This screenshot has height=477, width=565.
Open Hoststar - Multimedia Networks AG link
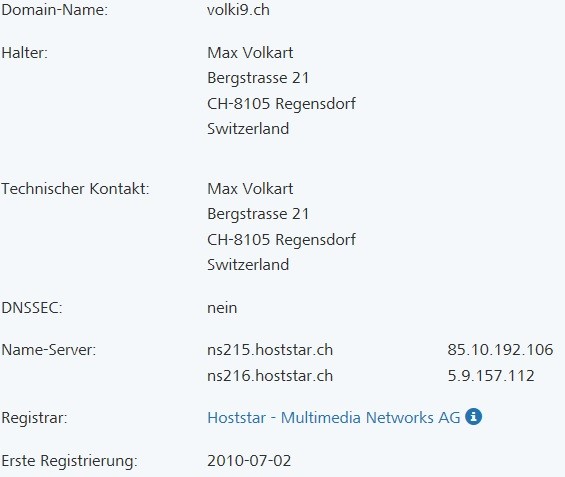pos(334,418)
